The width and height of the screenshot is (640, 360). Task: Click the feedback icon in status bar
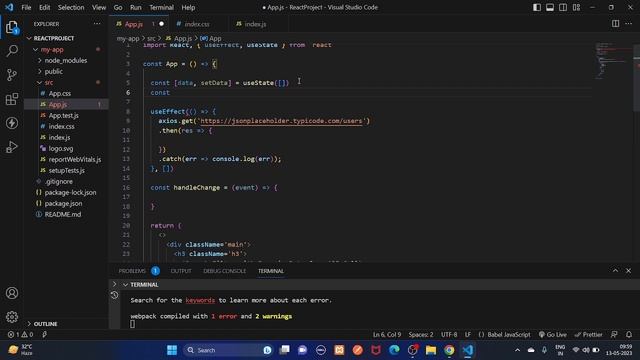pyautogui.click(x=614, y=334)
